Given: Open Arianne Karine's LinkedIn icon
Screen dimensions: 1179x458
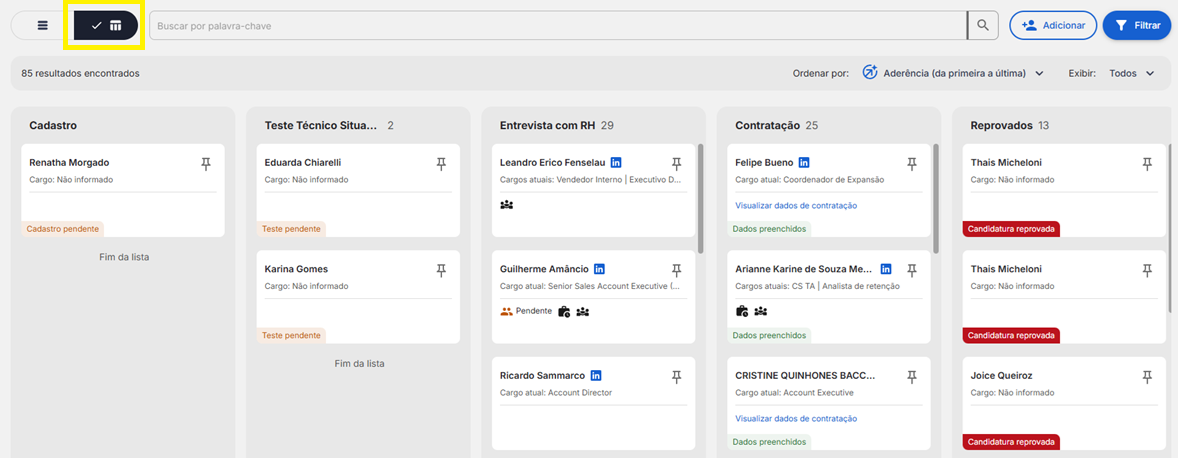Looking at the screenshot, I should tap(886, 268).
